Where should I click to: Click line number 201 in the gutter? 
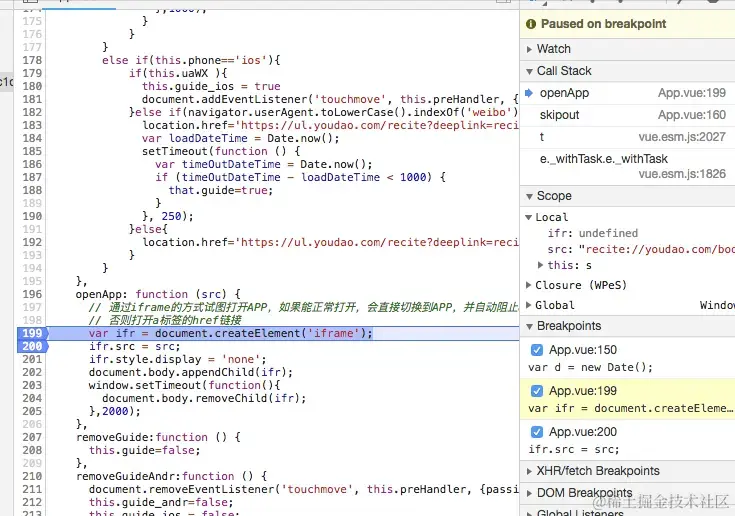[x=32, y=359]
